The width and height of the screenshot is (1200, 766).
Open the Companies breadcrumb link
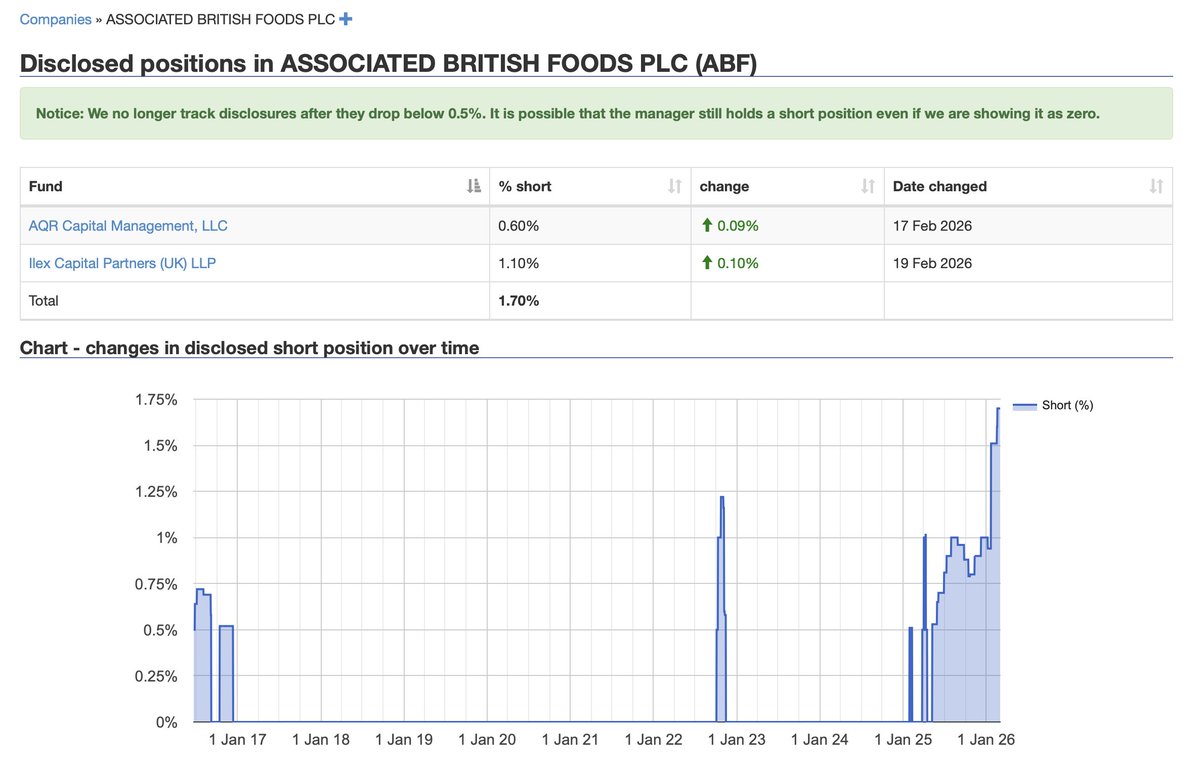click(x=56, y=19)
